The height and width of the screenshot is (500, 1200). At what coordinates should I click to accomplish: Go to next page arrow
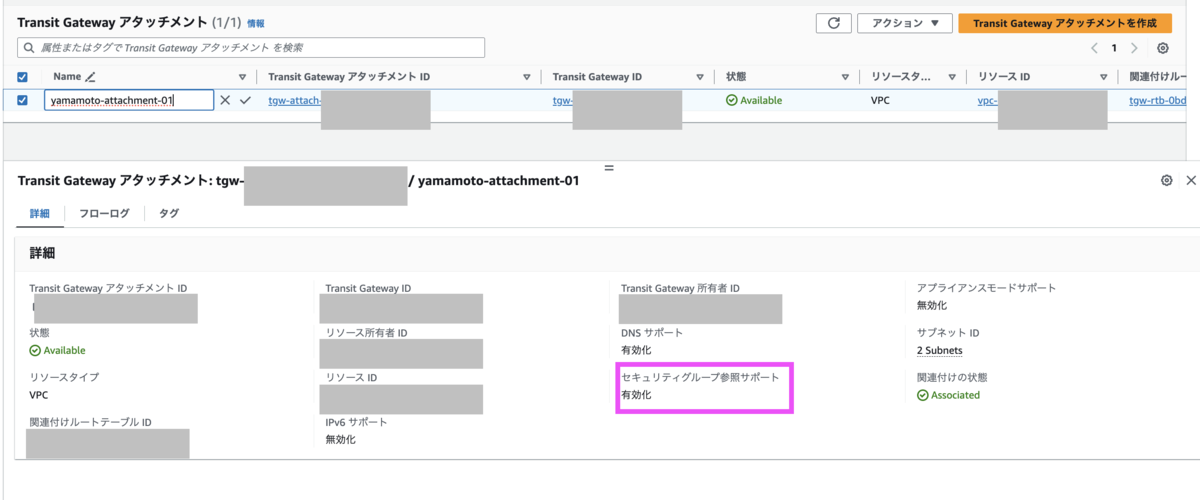1134,48
